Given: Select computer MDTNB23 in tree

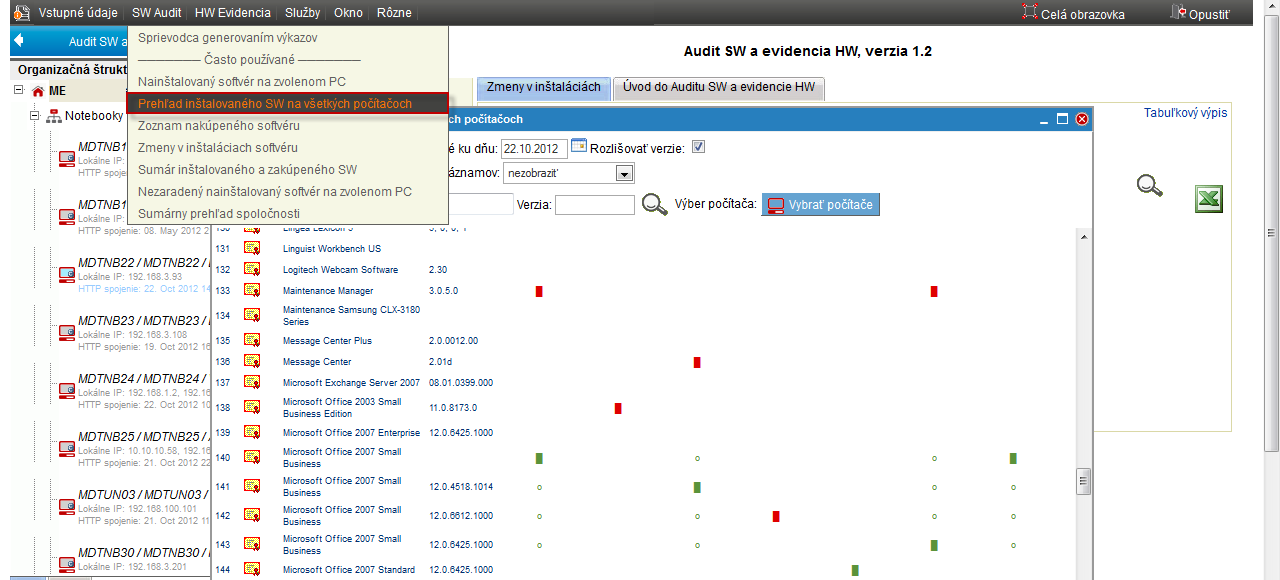Looking at the screenshot, I should [143, 321].
